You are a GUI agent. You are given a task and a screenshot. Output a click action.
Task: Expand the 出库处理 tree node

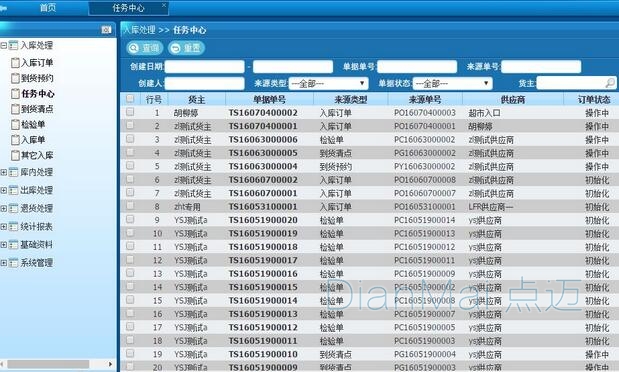pyautogui.click(x=4, y=190)
